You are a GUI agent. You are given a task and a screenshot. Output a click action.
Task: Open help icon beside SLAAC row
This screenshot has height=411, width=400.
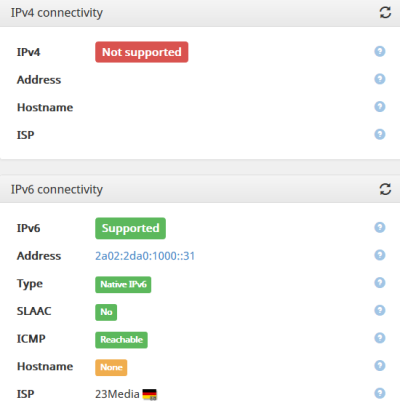380,310
